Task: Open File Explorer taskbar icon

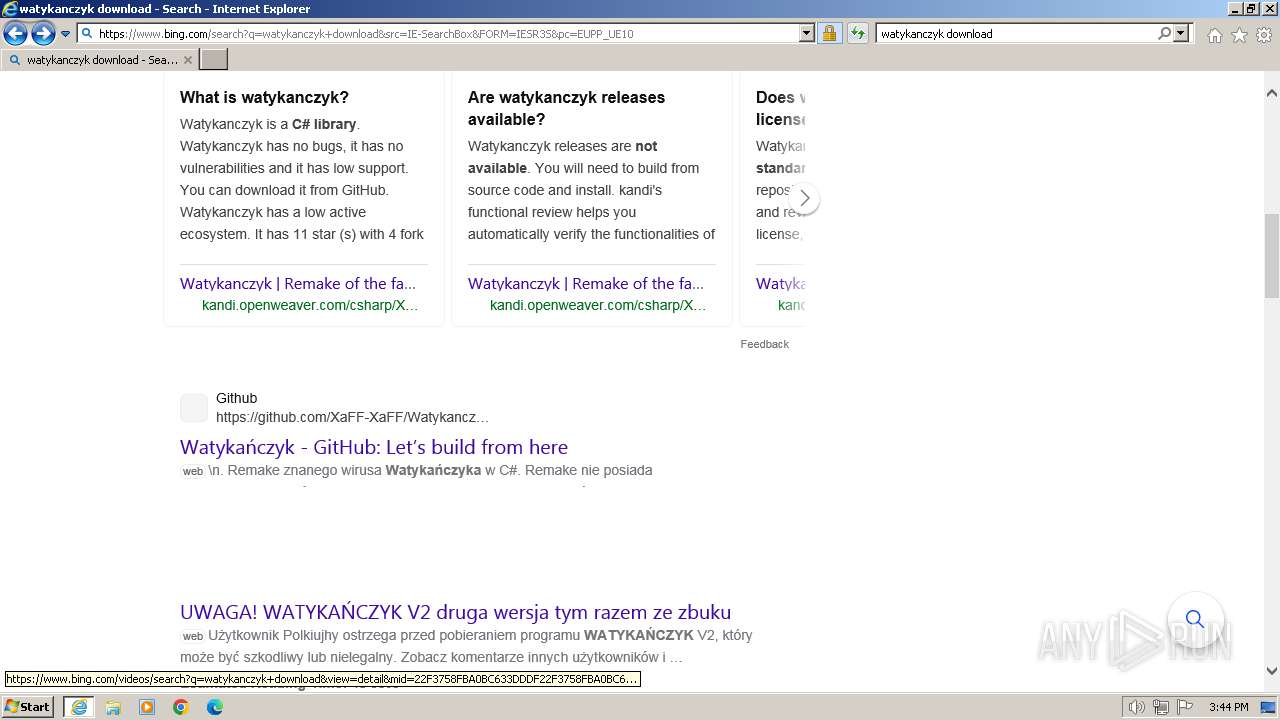Action: click(113, 707)
